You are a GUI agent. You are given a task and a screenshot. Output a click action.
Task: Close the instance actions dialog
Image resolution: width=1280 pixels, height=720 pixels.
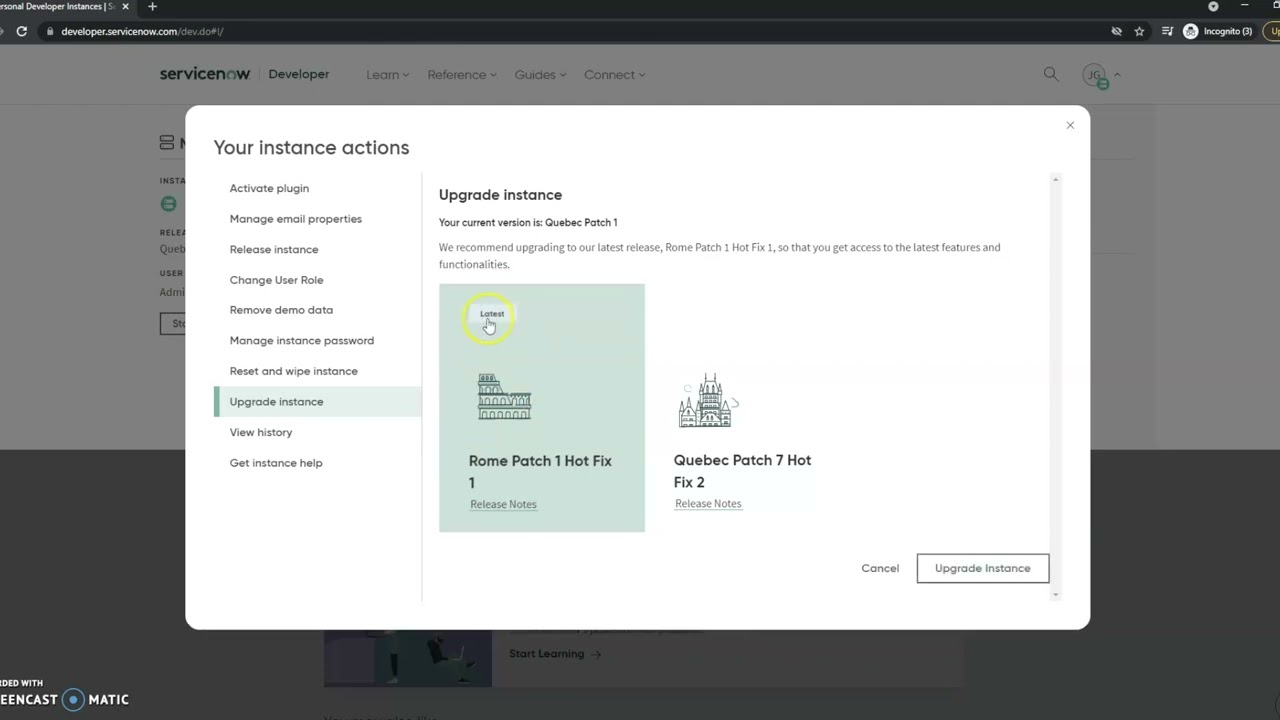pos(1070,125)
